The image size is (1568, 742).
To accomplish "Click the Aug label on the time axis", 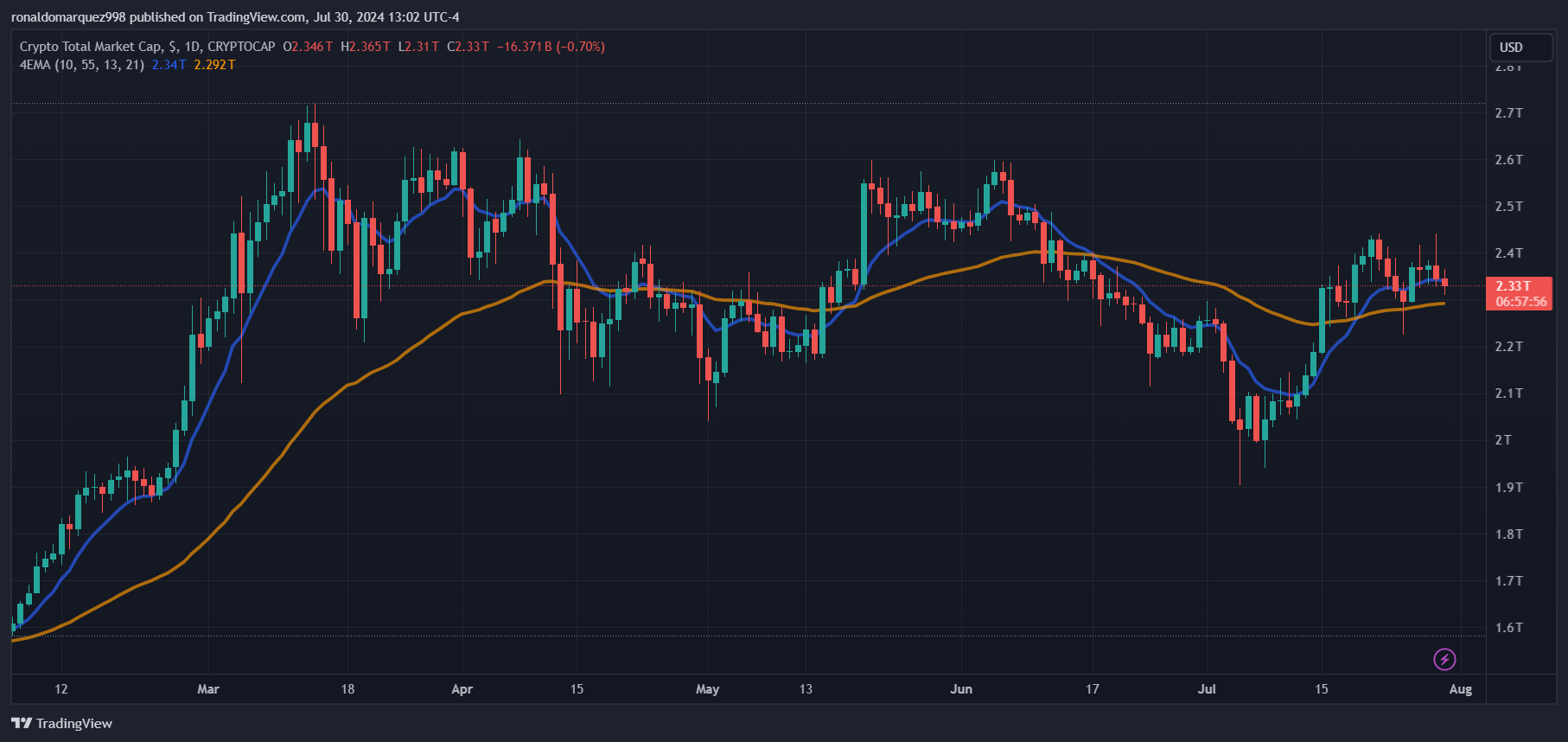I will 1461,689.
